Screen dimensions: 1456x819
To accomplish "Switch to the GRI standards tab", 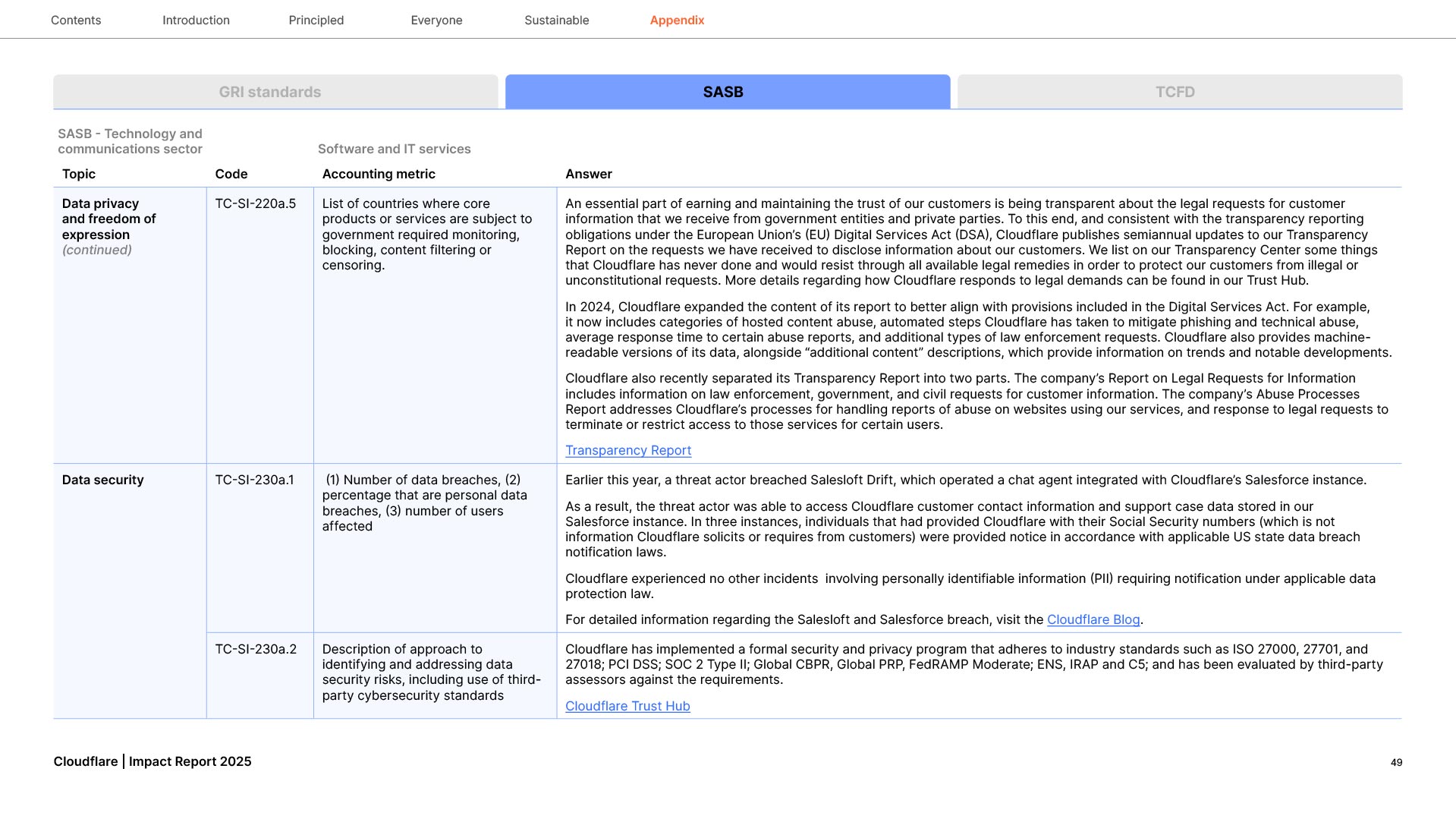I will pyautogui.click(x=275, y=92).
